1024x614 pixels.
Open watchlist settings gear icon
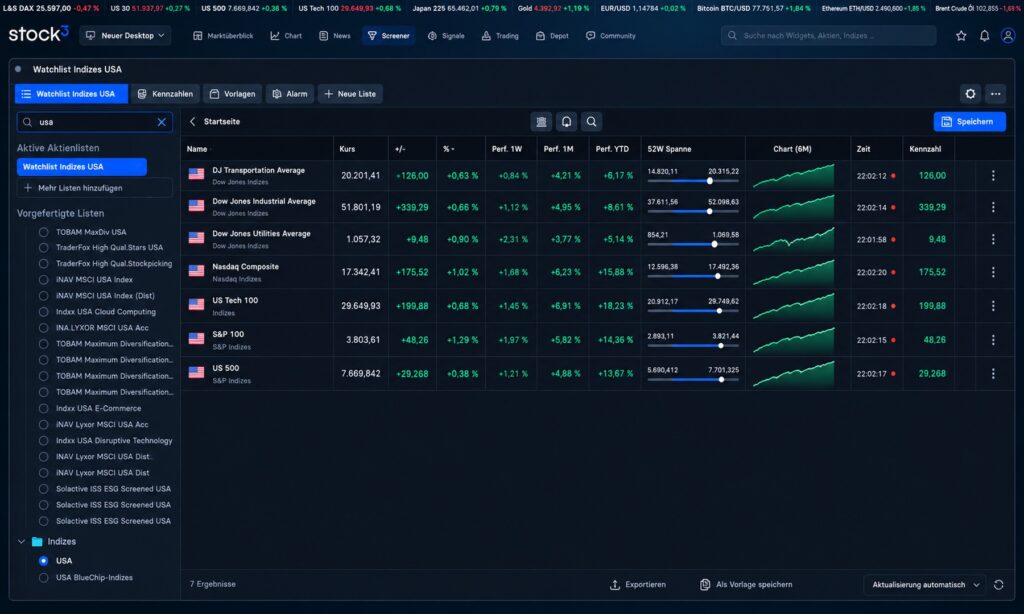970,94
